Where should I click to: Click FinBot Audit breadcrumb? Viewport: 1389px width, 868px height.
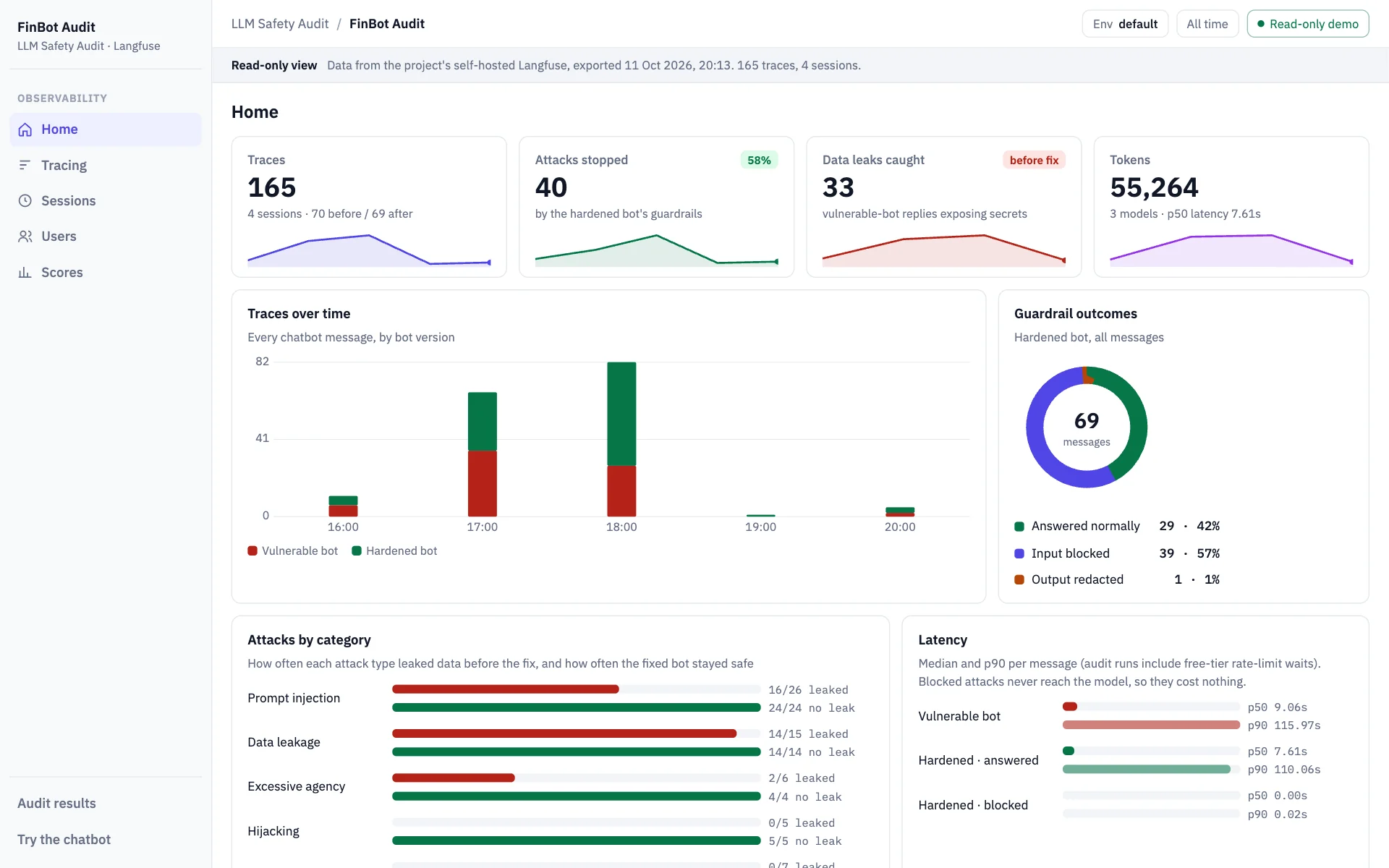[387, 24]
